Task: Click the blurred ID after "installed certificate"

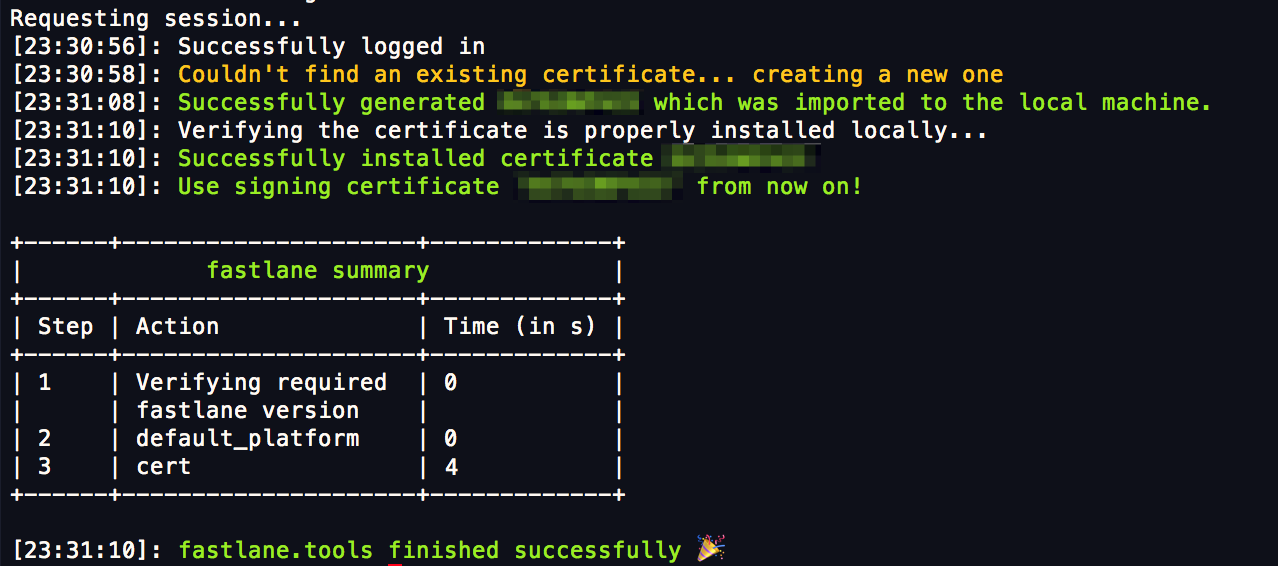Action: click(742, 158)
